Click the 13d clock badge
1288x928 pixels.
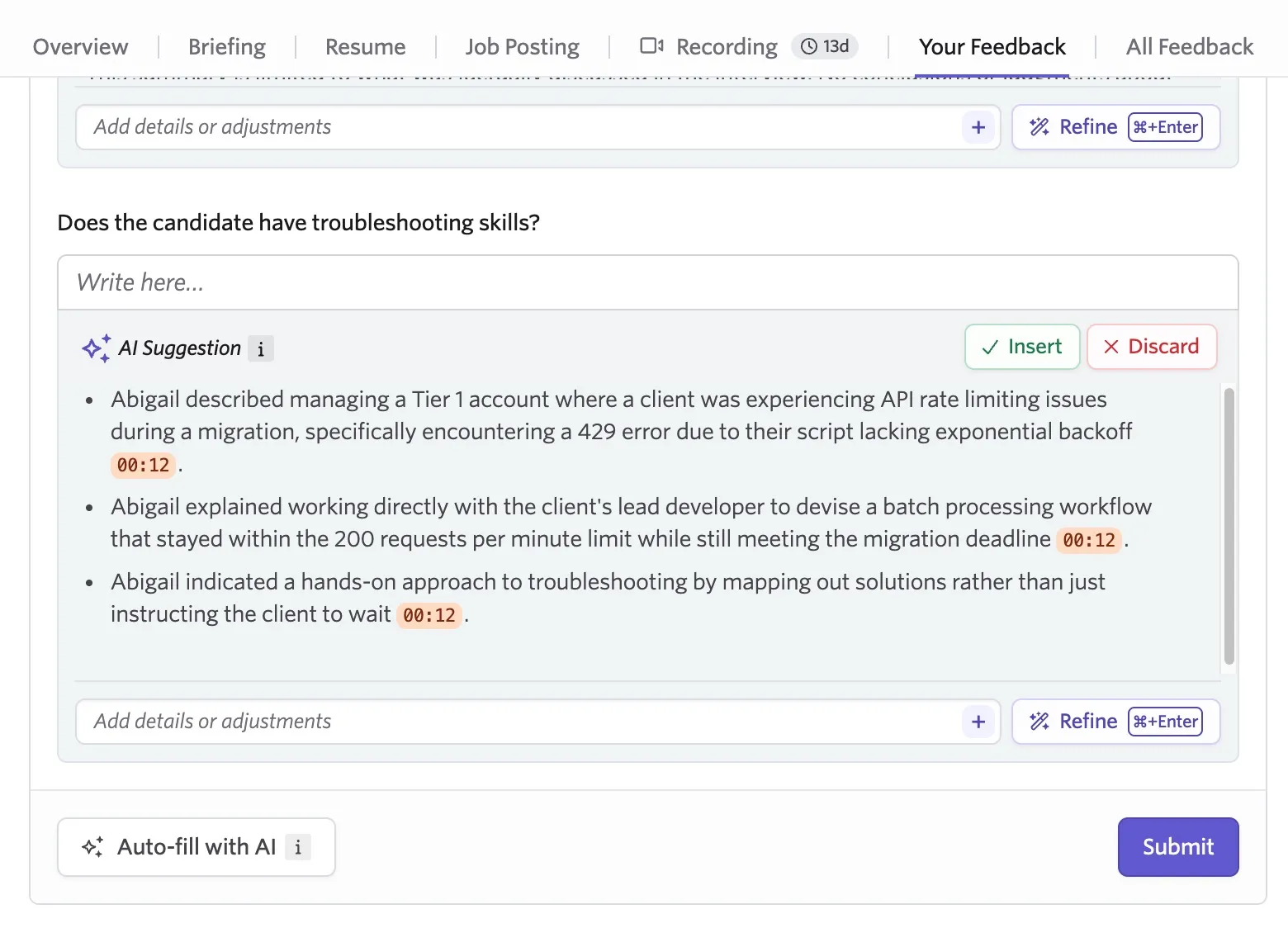pos(825,46)
